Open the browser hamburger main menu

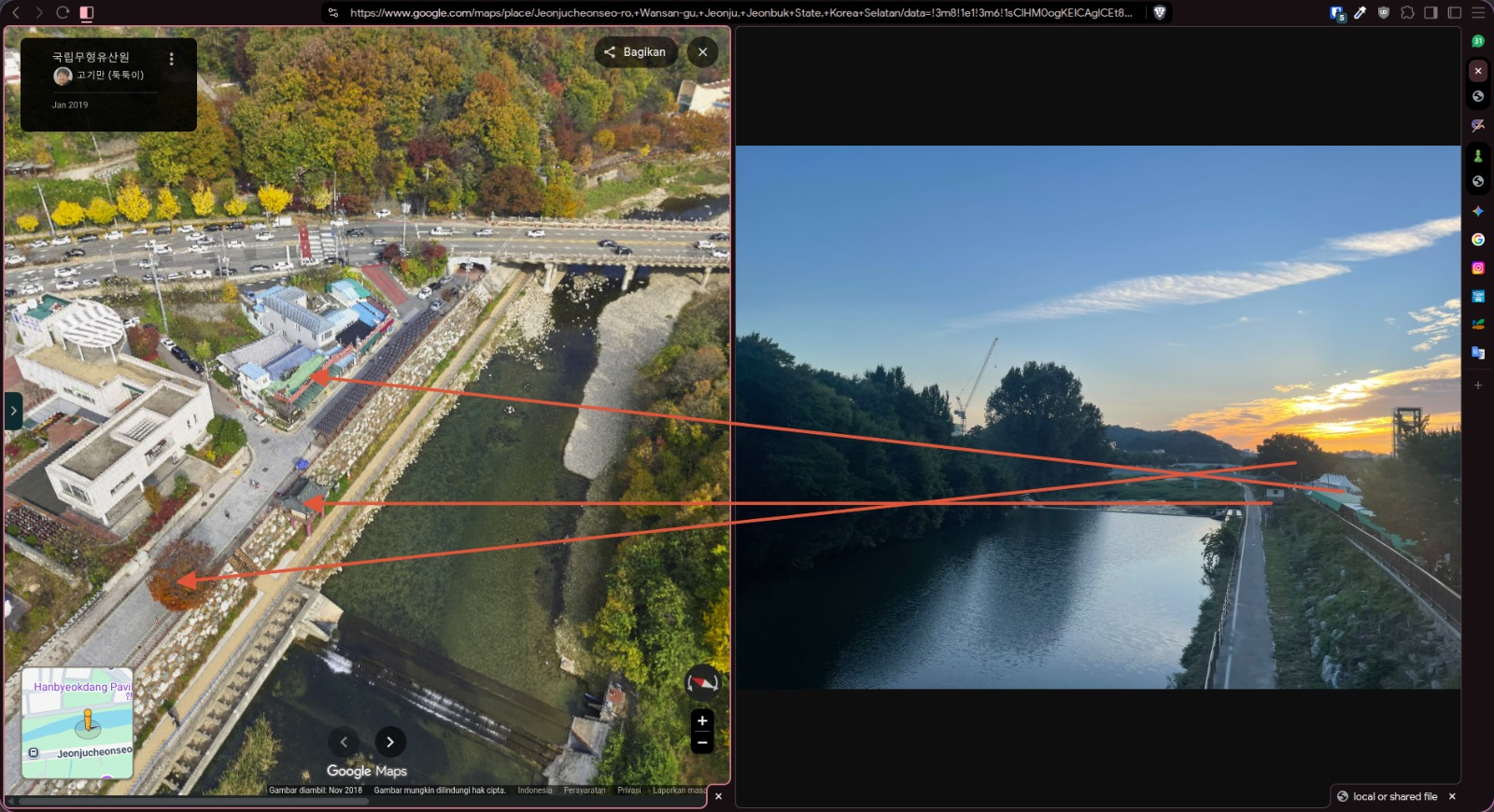click(1478, 13)
